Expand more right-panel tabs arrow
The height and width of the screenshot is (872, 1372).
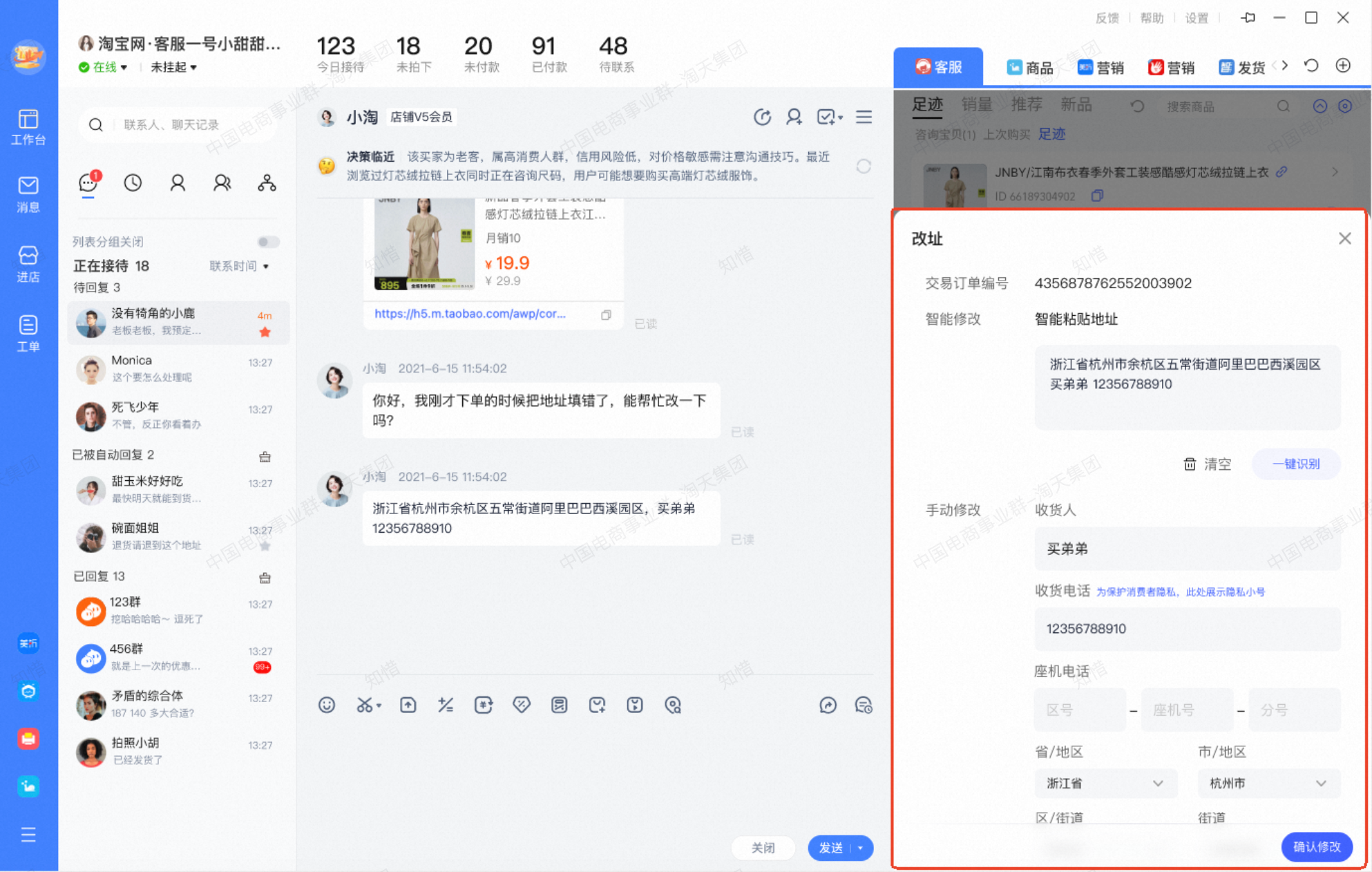point(1285,66)
